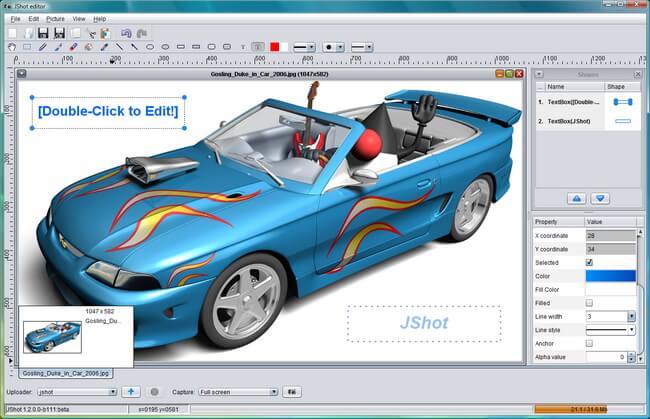
Task: Open the Edit menu
Action: [34, 19]
